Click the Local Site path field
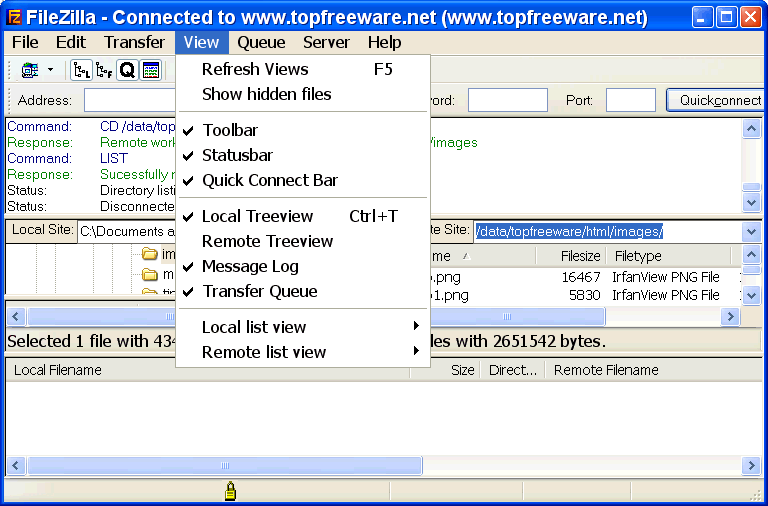 click(x=126, y=231)
